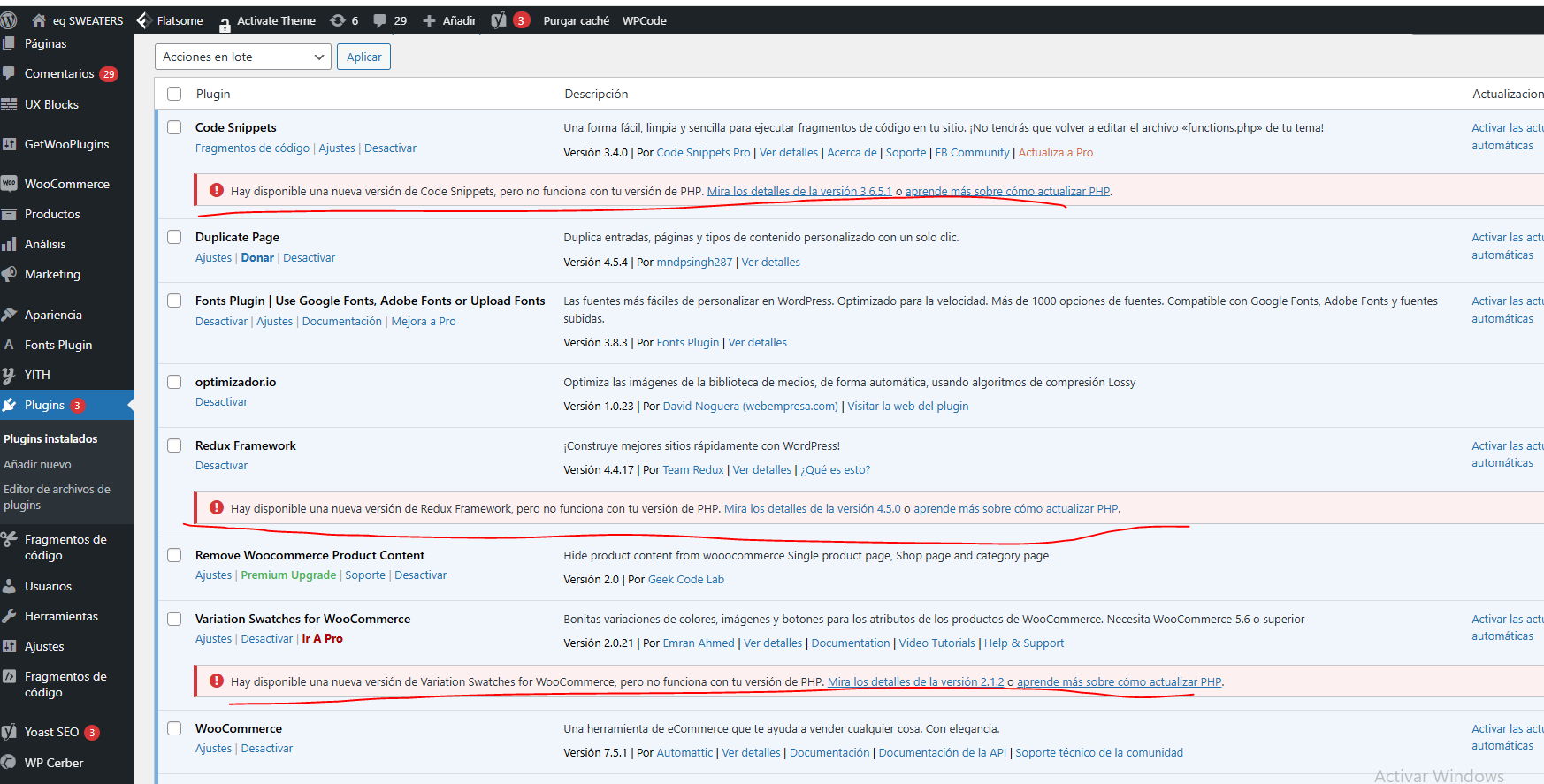
Task: Click the GetWooPlugins sidebar icon
Action: coord(9,144)
